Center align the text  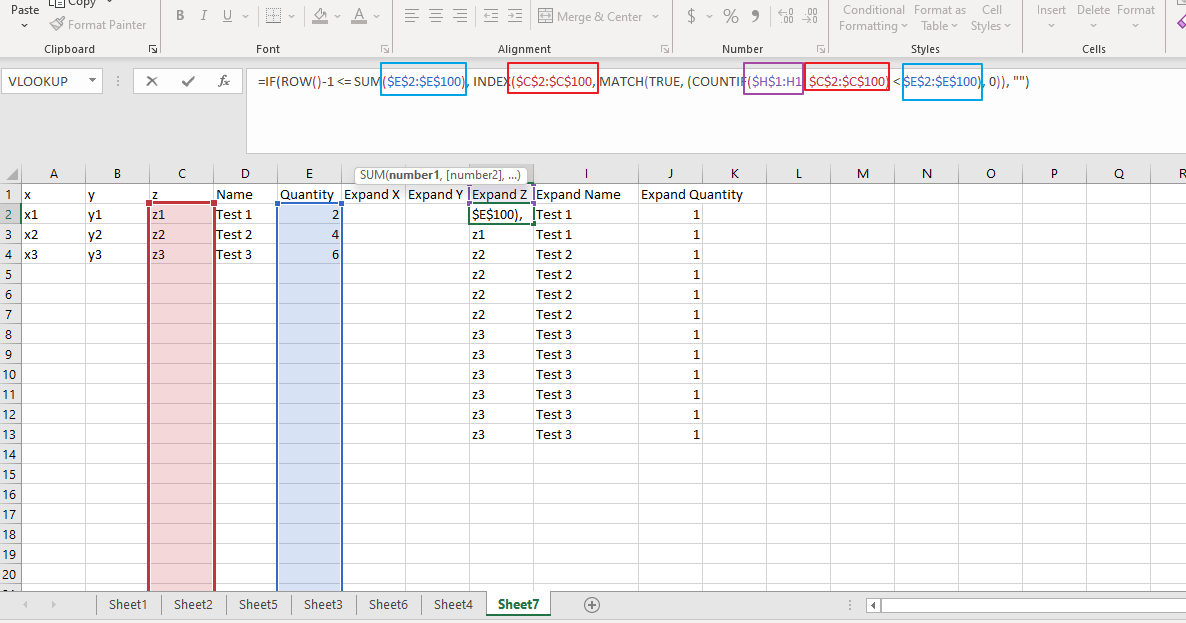436,16
